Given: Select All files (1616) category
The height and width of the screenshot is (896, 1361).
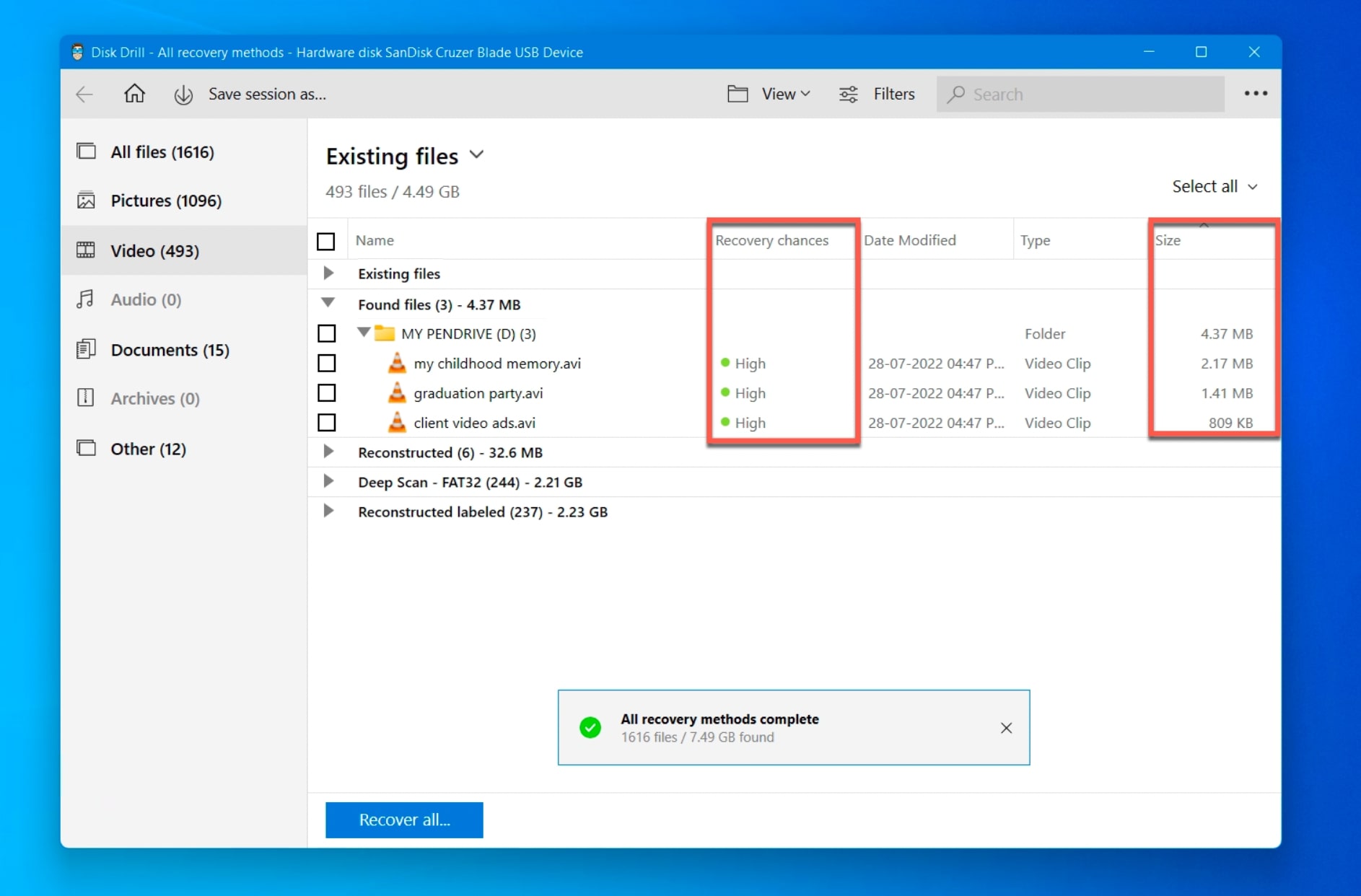Looking at the screenshot, I should (x=162, y=151).
